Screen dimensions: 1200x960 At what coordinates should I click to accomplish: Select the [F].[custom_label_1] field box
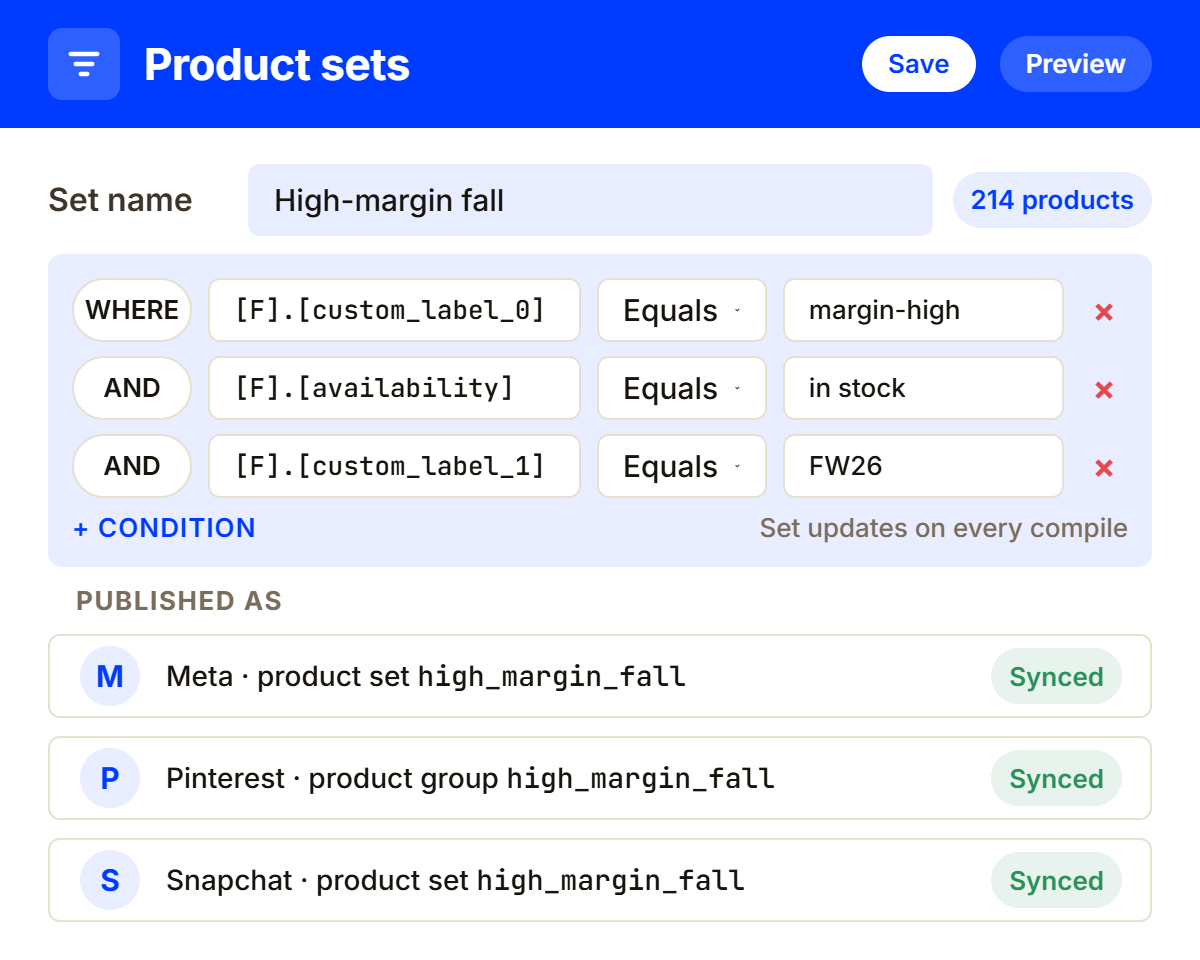[394, 466]
